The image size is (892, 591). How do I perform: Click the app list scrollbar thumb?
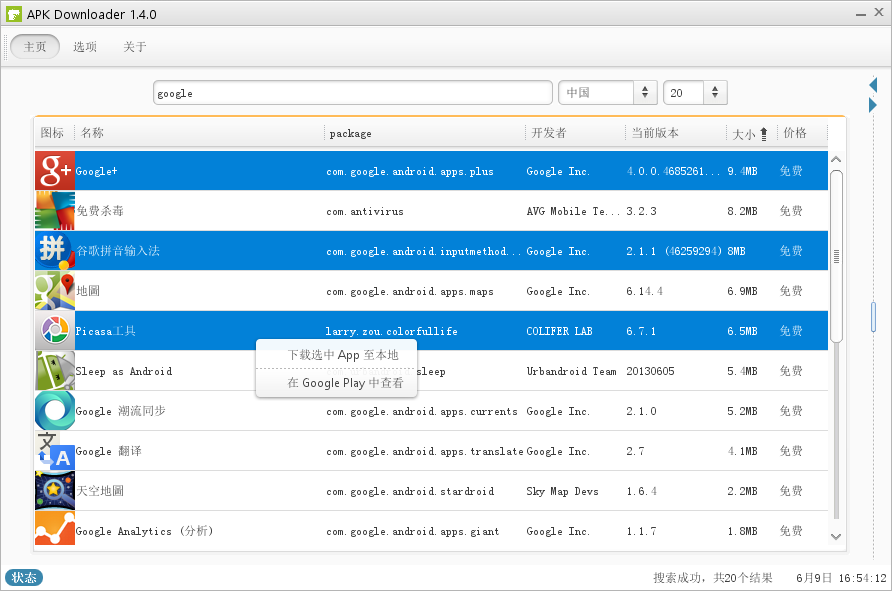[x=836, y=257]
